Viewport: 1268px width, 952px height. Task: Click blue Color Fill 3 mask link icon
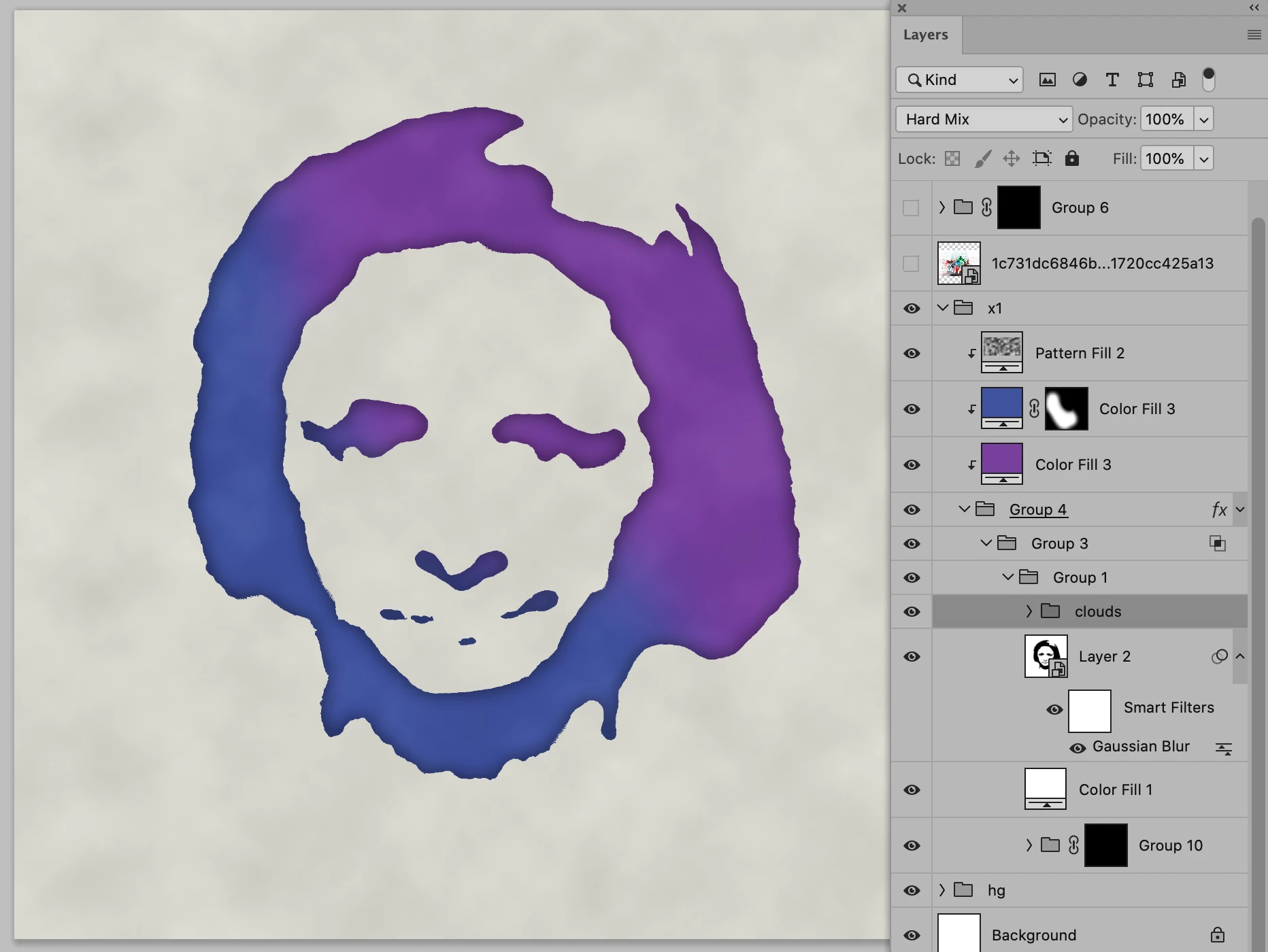pyautogui.click(x=1034, y=409)
